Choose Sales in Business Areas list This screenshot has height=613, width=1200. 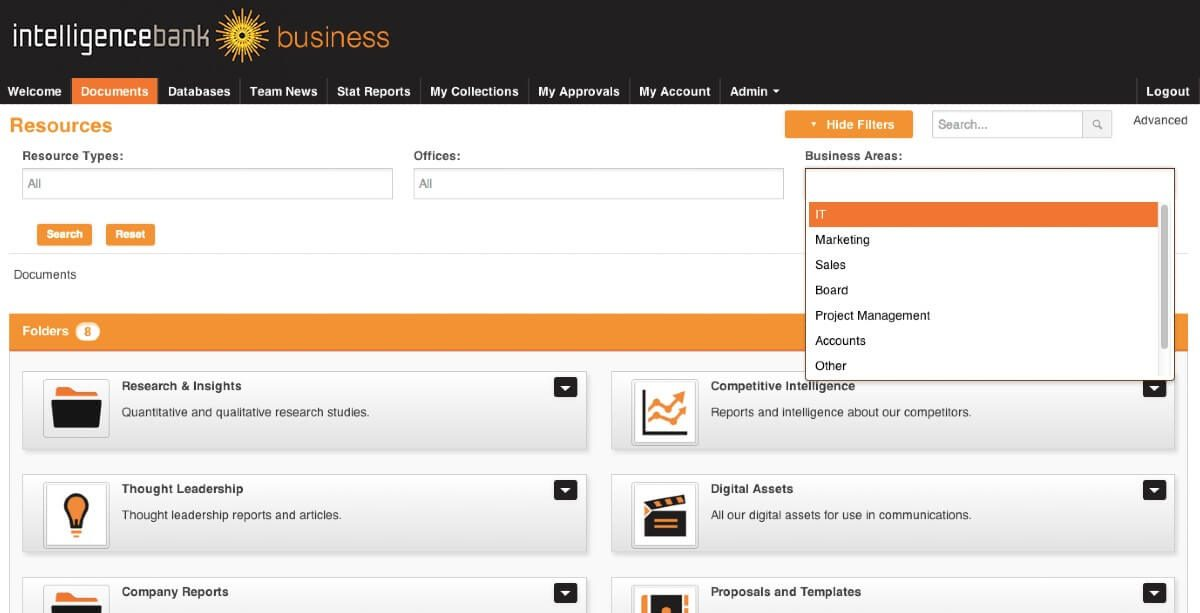coord(983,265)
